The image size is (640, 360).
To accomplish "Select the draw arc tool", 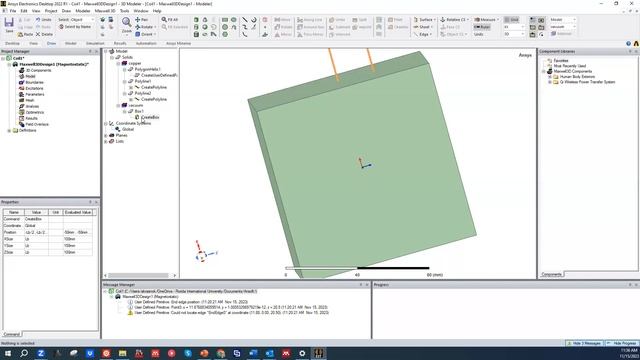I will 253,20.
